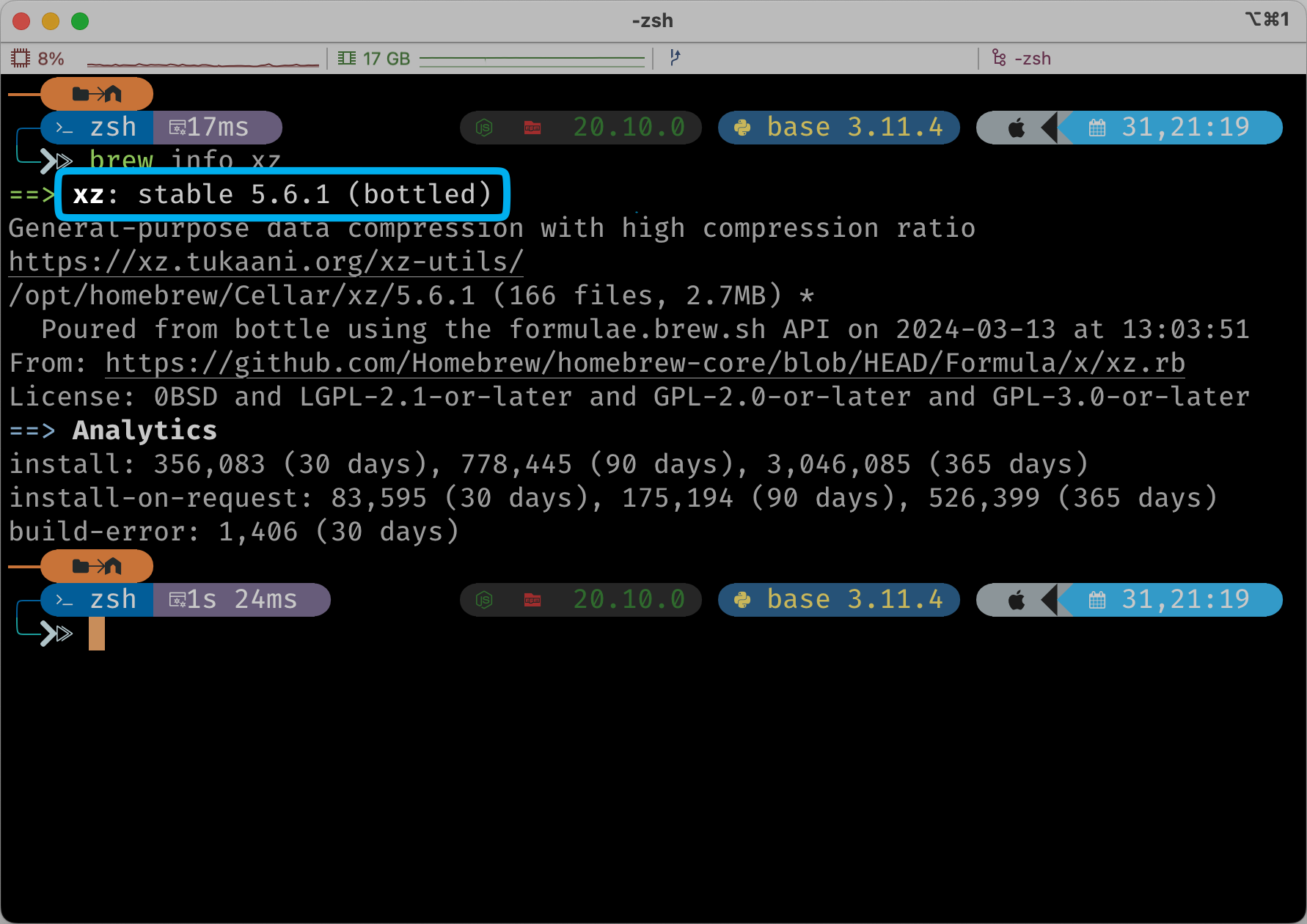
Task: Click the timer icon beside 17ms
Action: 177,128
